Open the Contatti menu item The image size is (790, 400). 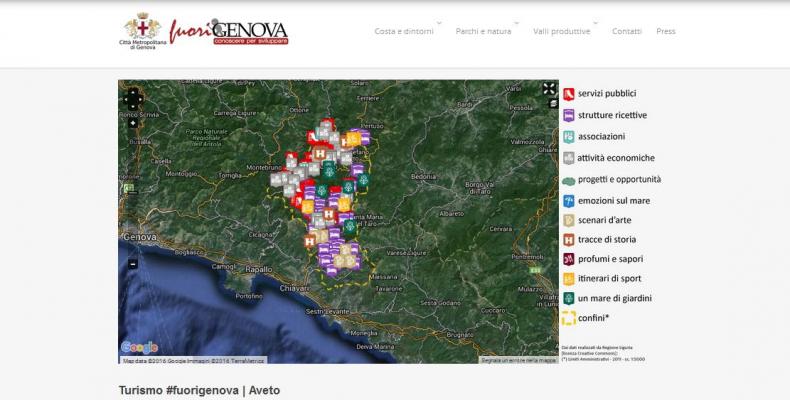[627, 31]
